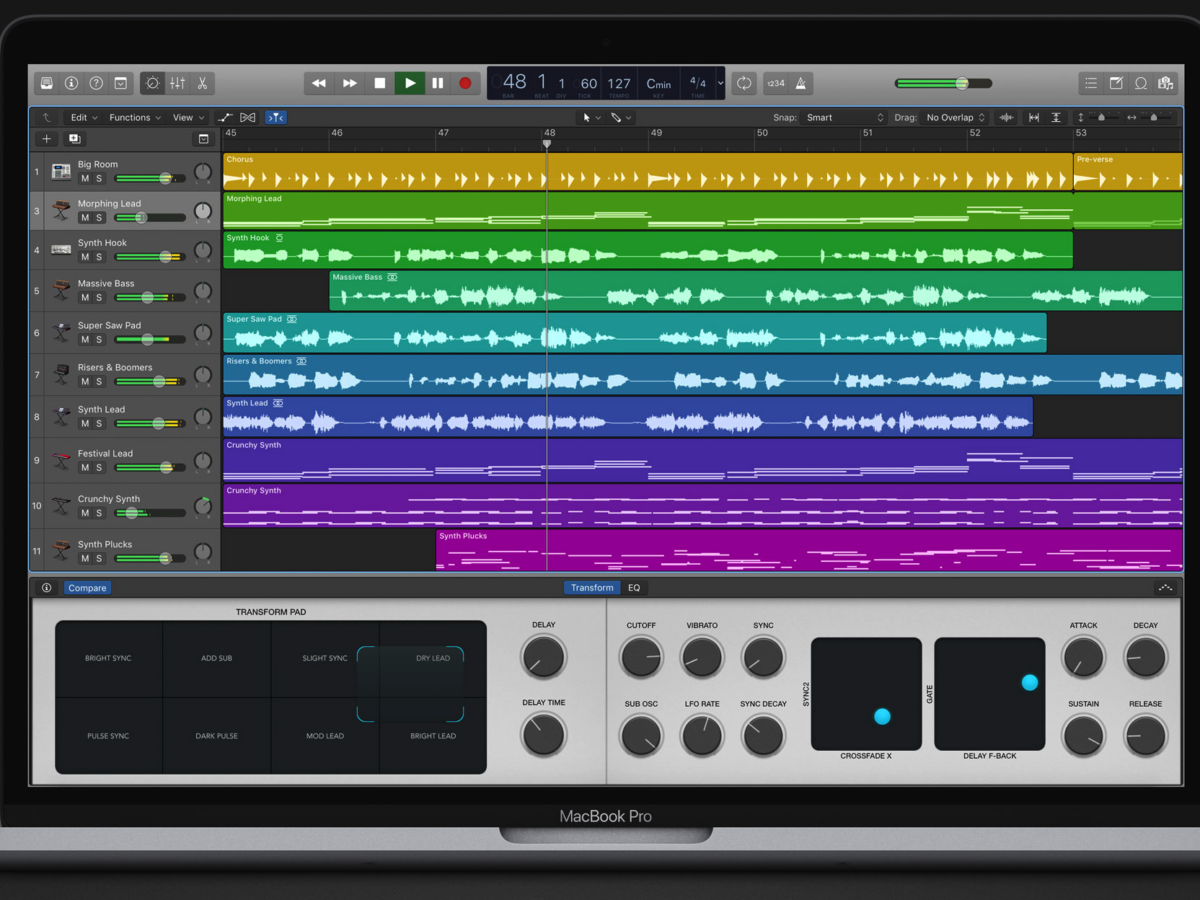
Task: Open the Smart Controls dial button
Action: 152,83
